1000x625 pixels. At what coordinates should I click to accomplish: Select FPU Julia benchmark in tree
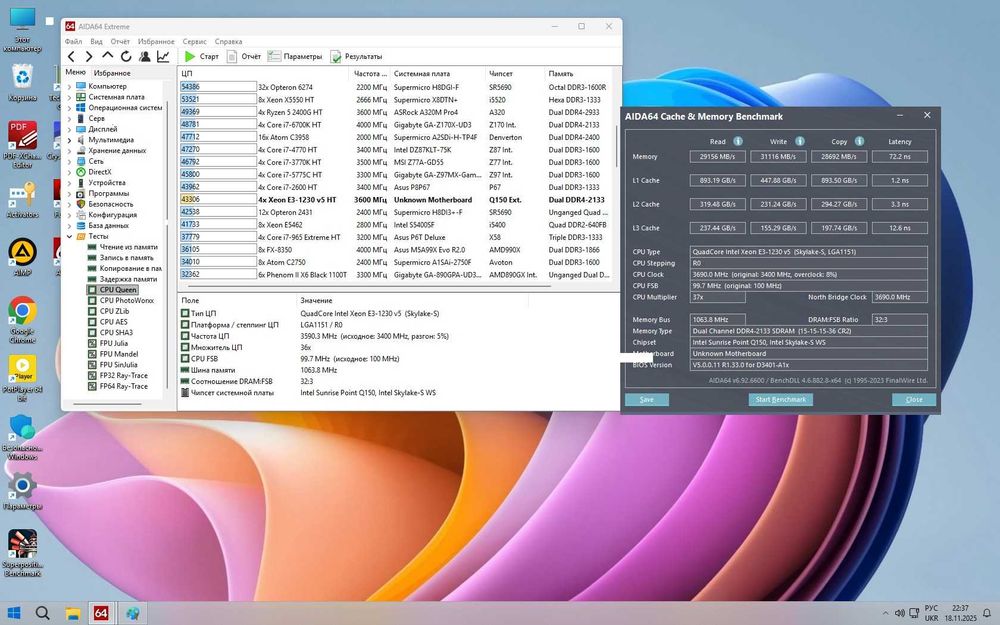108,343
